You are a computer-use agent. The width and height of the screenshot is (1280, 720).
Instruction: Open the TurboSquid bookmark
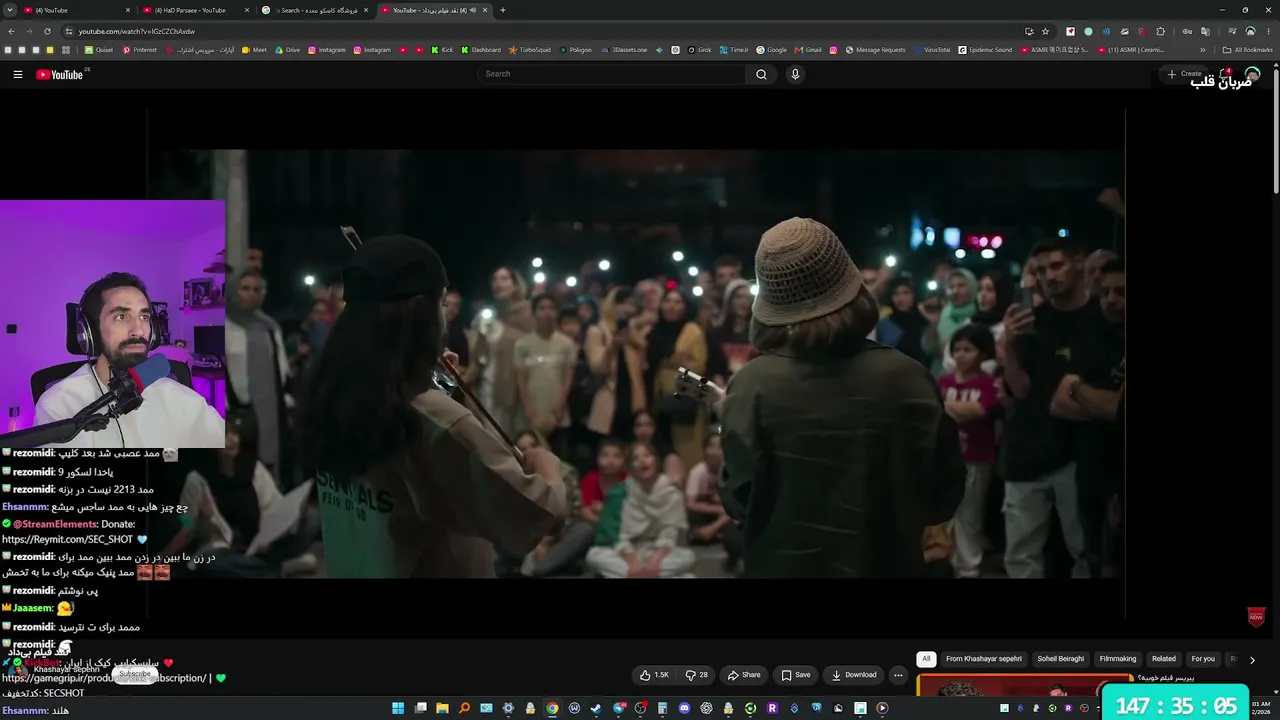pyautogui.click(x=529, y=50)
